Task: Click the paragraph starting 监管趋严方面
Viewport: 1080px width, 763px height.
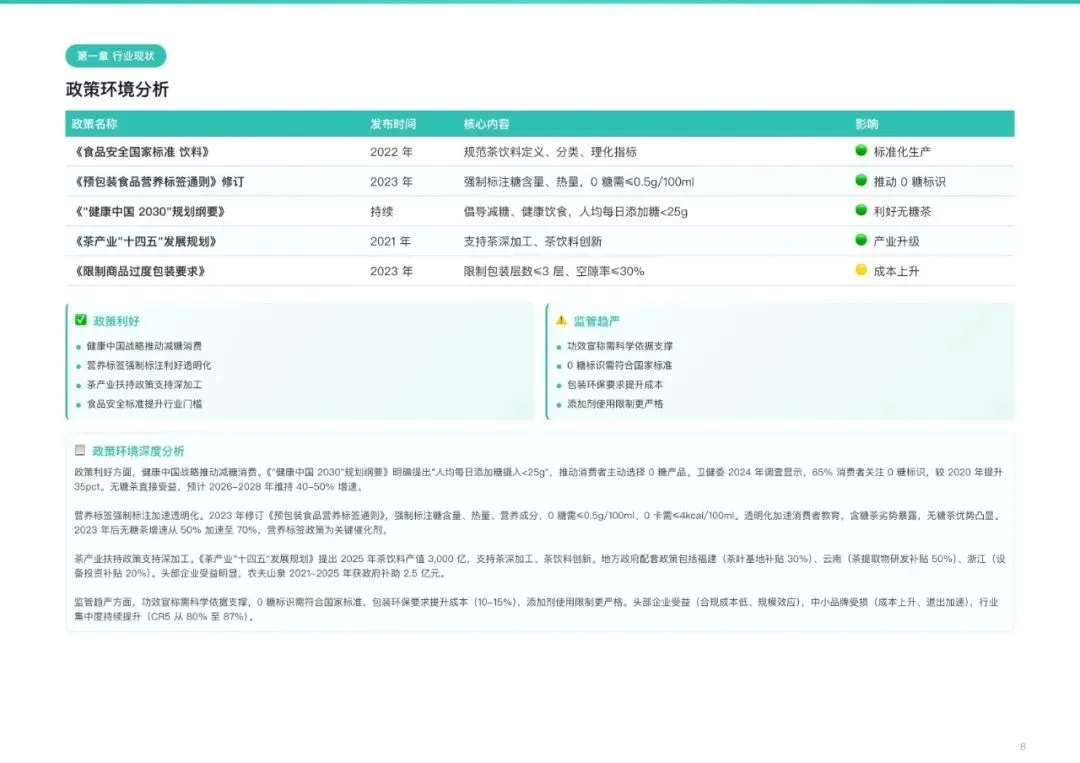Action: (536, 609)
